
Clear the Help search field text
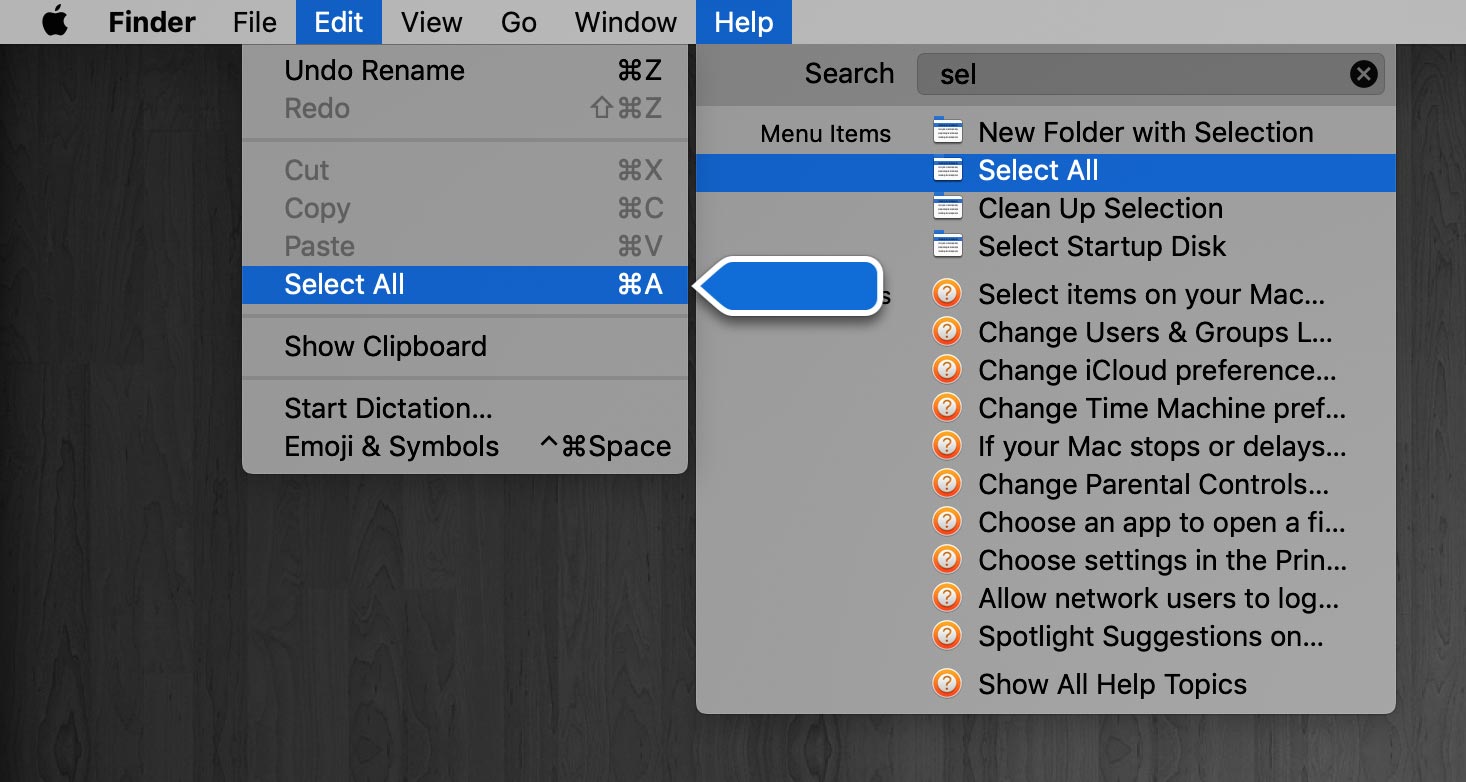point(1363,74)
